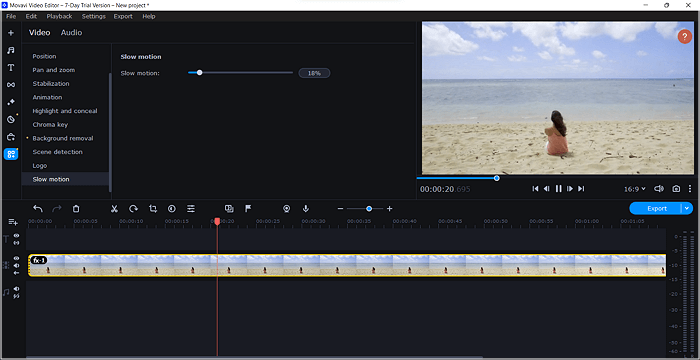Open the Stickers/Elements clock-like sidebar icon

coord(11,119)
